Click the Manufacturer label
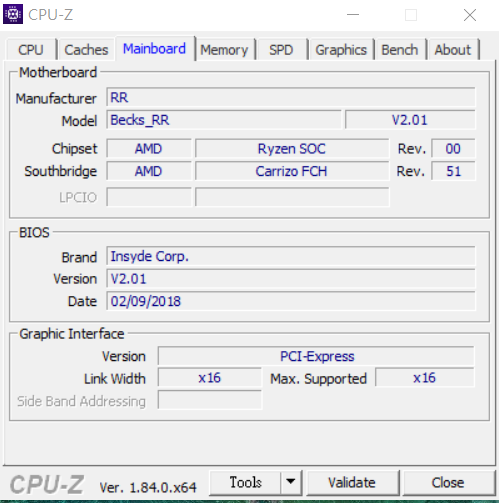This screenshot has width=499, height=503. coord(56,98)
